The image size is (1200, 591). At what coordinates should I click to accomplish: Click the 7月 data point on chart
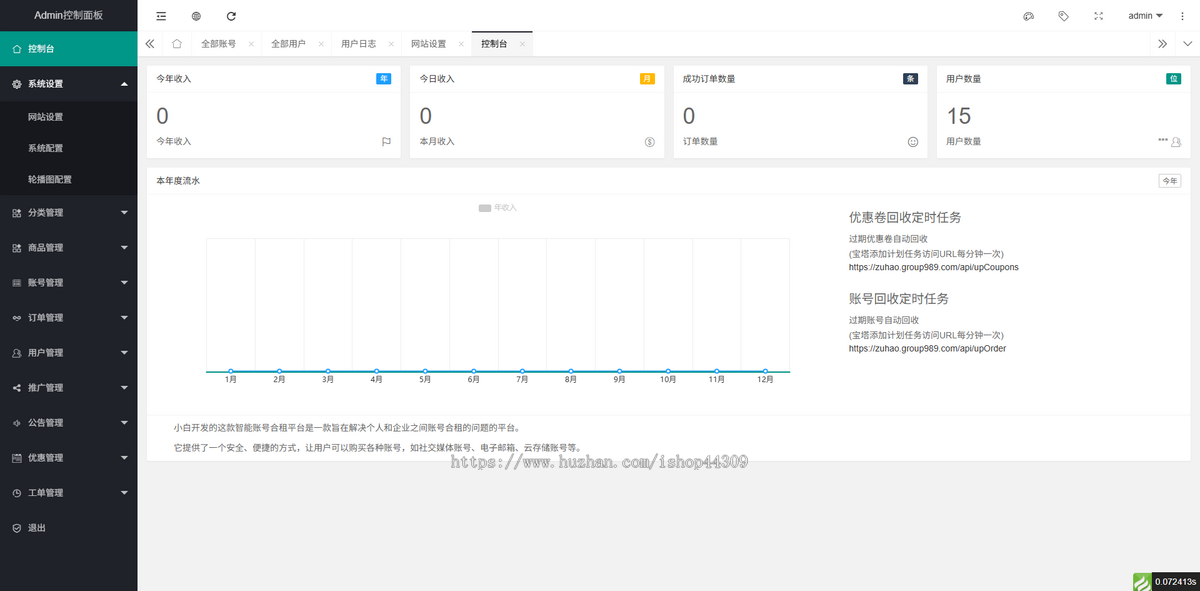point(522,371)
